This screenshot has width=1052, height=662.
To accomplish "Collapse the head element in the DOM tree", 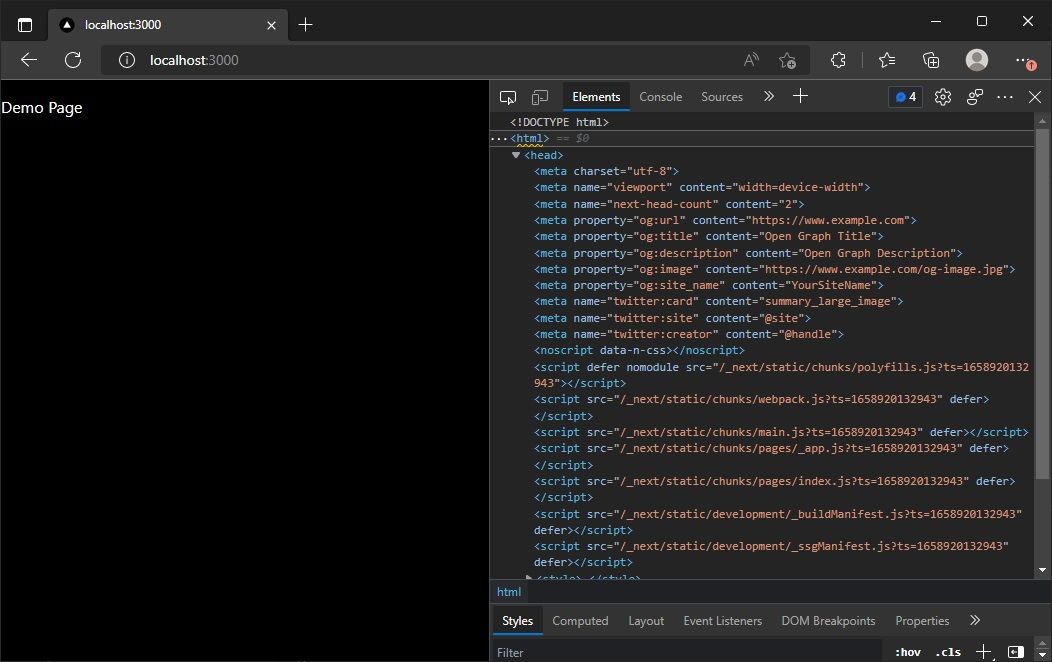I will [x=516, y=155].
